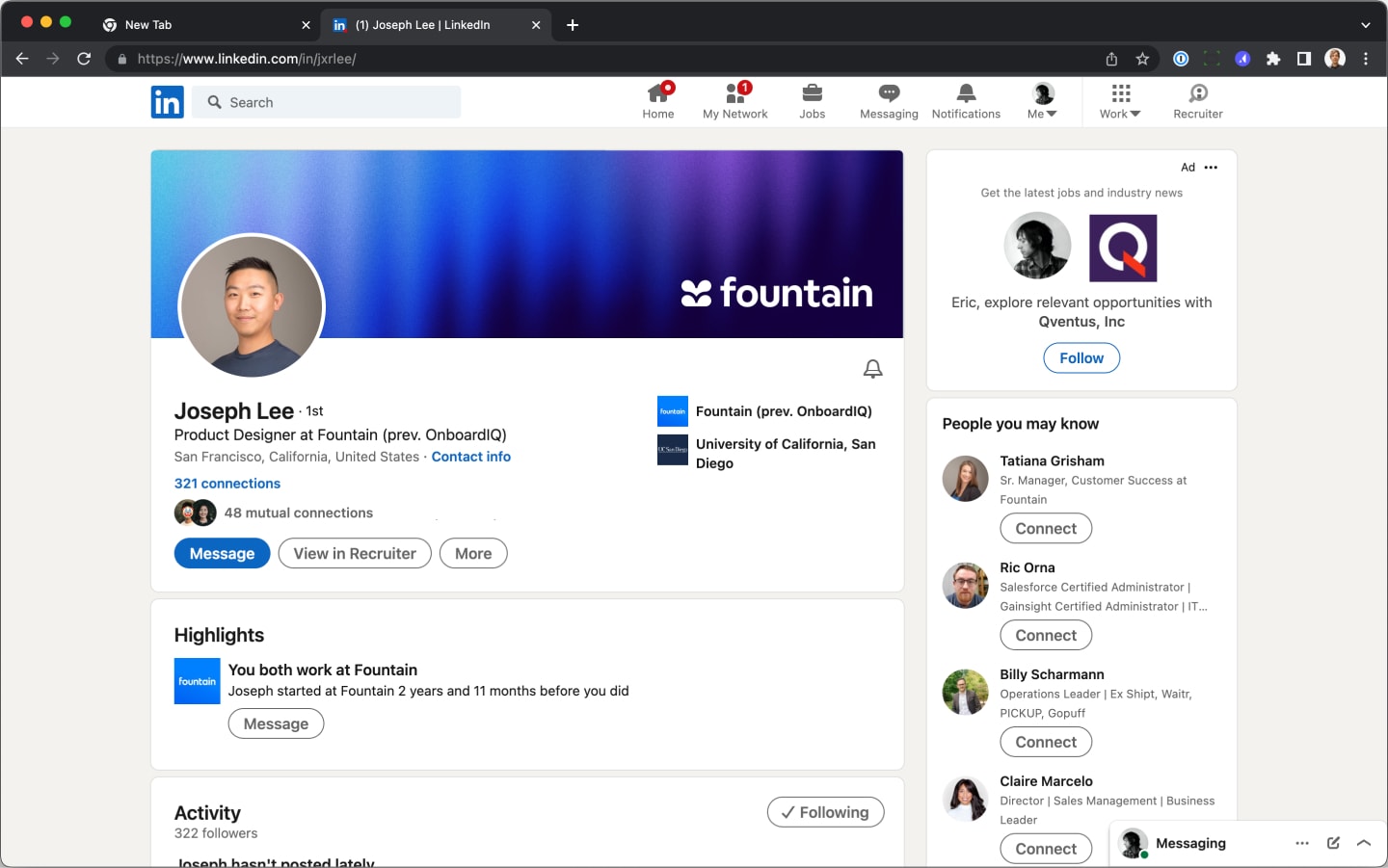This screenshot has height=868, width=1388.
Task: Connect with Claire Marcelo
Action: 1046,849
